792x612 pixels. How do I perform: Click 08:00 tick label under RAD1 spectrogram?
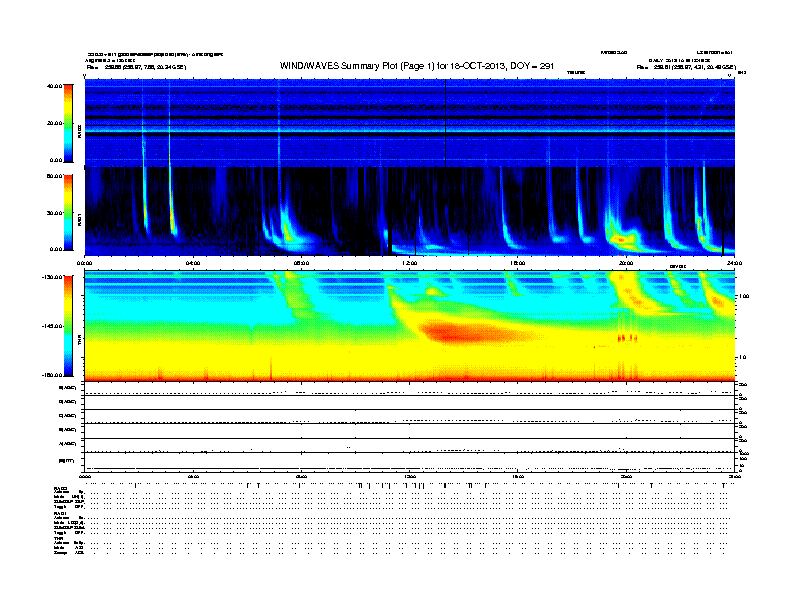coord(301,263)
